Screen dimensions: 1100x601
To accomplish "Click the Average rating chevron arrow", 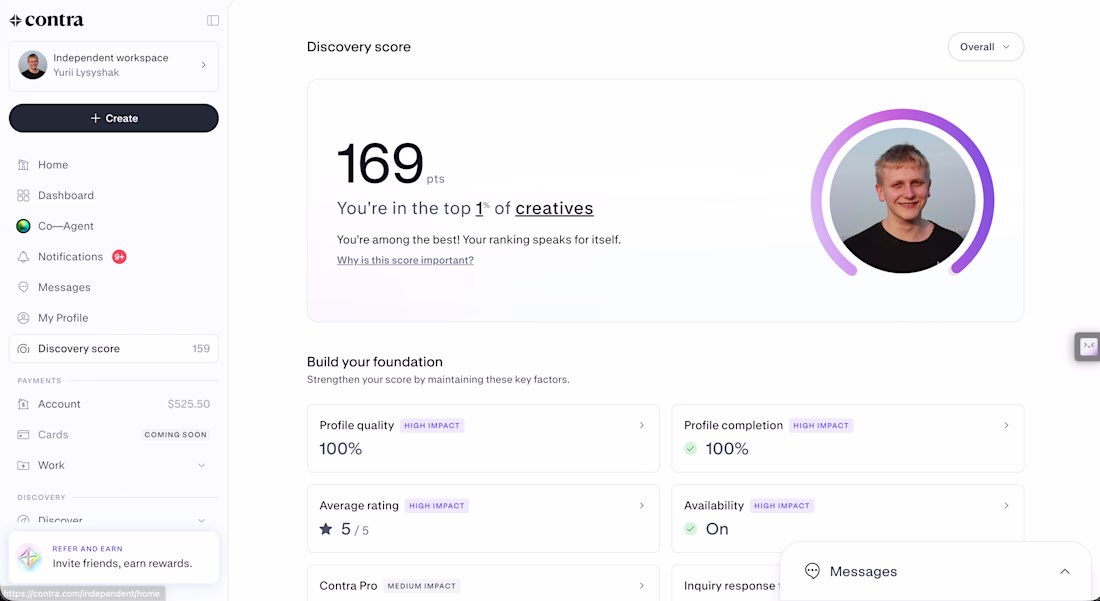I will 641,505.
